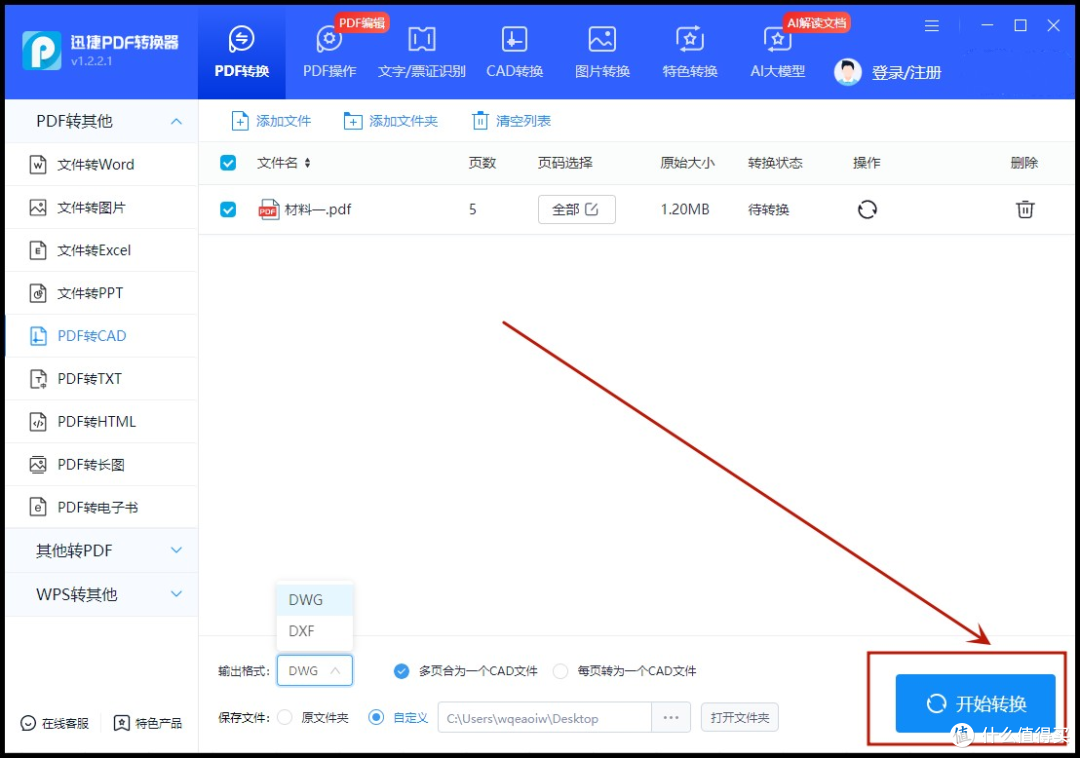Choose DXF from the output format list
The height and width of the screenshot is (758, 1080).
315,631
